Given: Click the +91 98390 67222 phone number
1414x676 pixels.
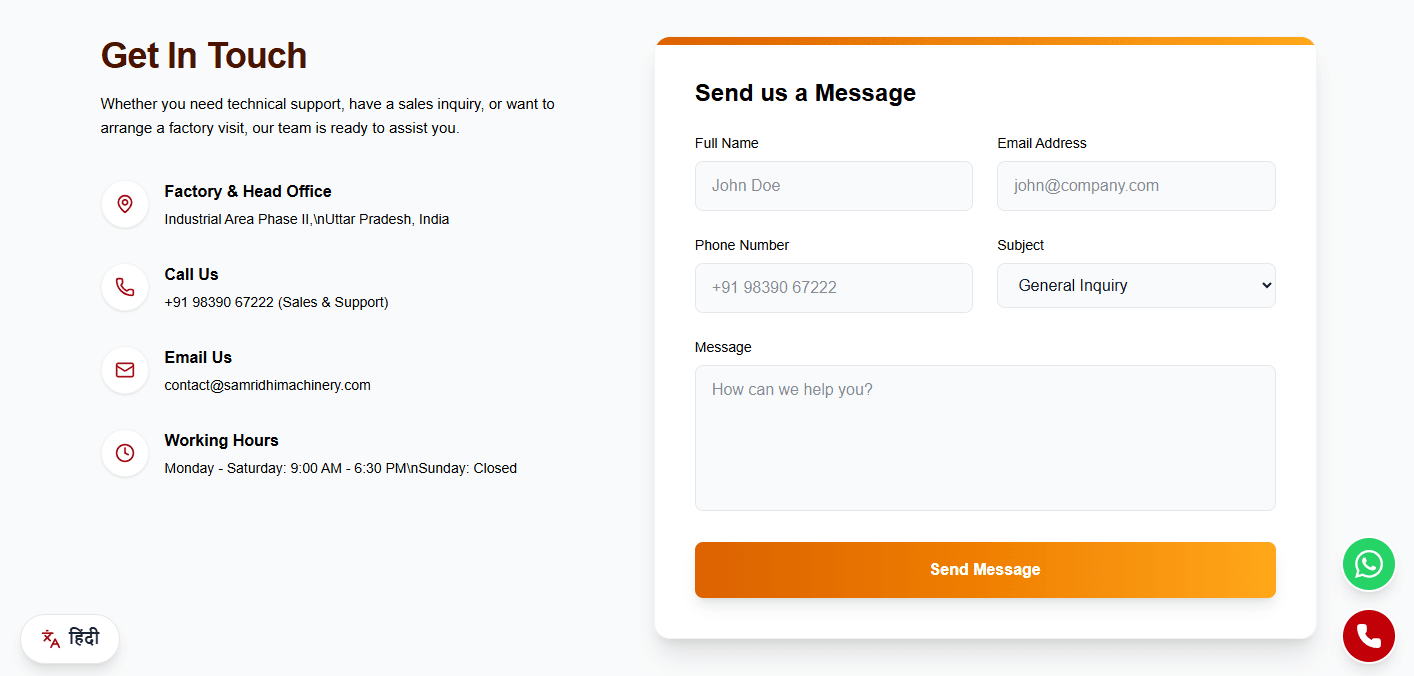Looking at the screenshot, I should click(x=219, y=302).
